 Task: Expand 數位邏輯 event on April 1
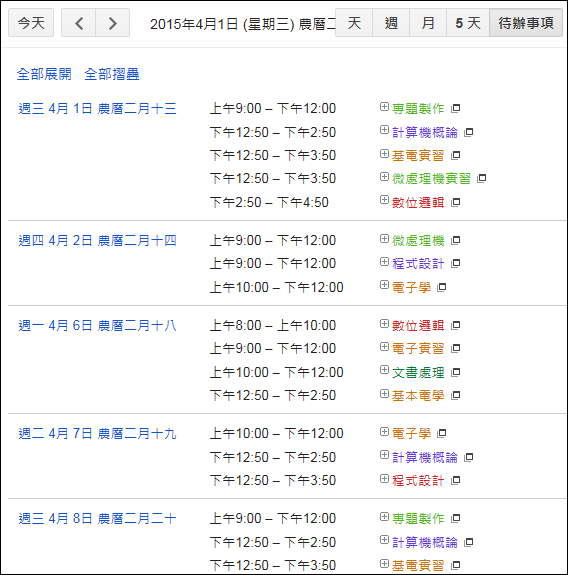(384, 200)
